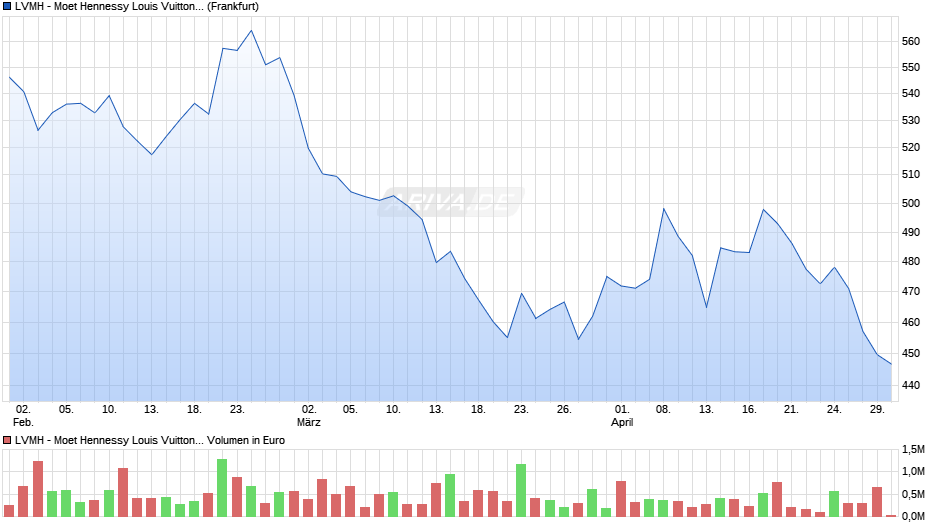The image size is (940, 526).
Task: Click the '02. März' date label
Action: click(x=309, y=416)
